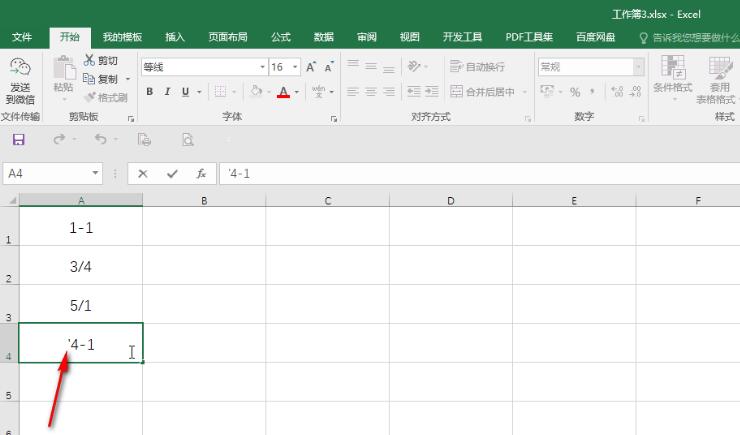Confirm the entry with the checkmark icon

click(x=172, y=173)
